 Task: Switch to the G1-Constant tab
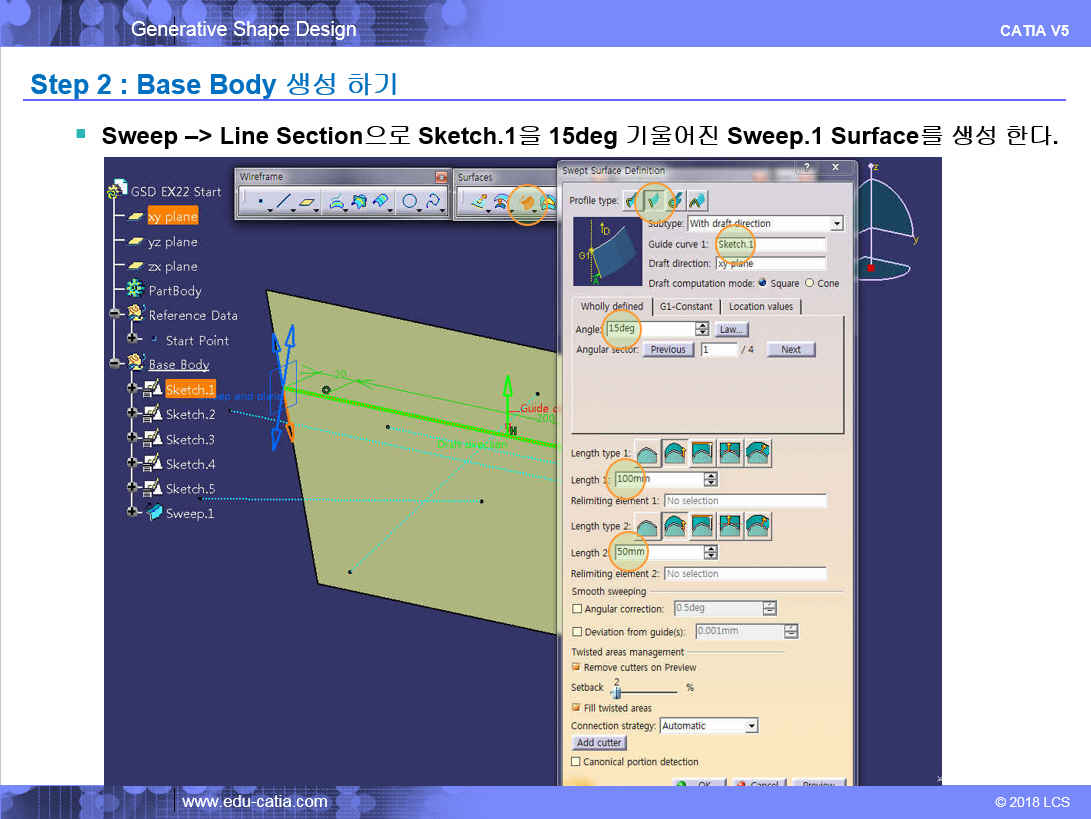[x=685, y=307]
